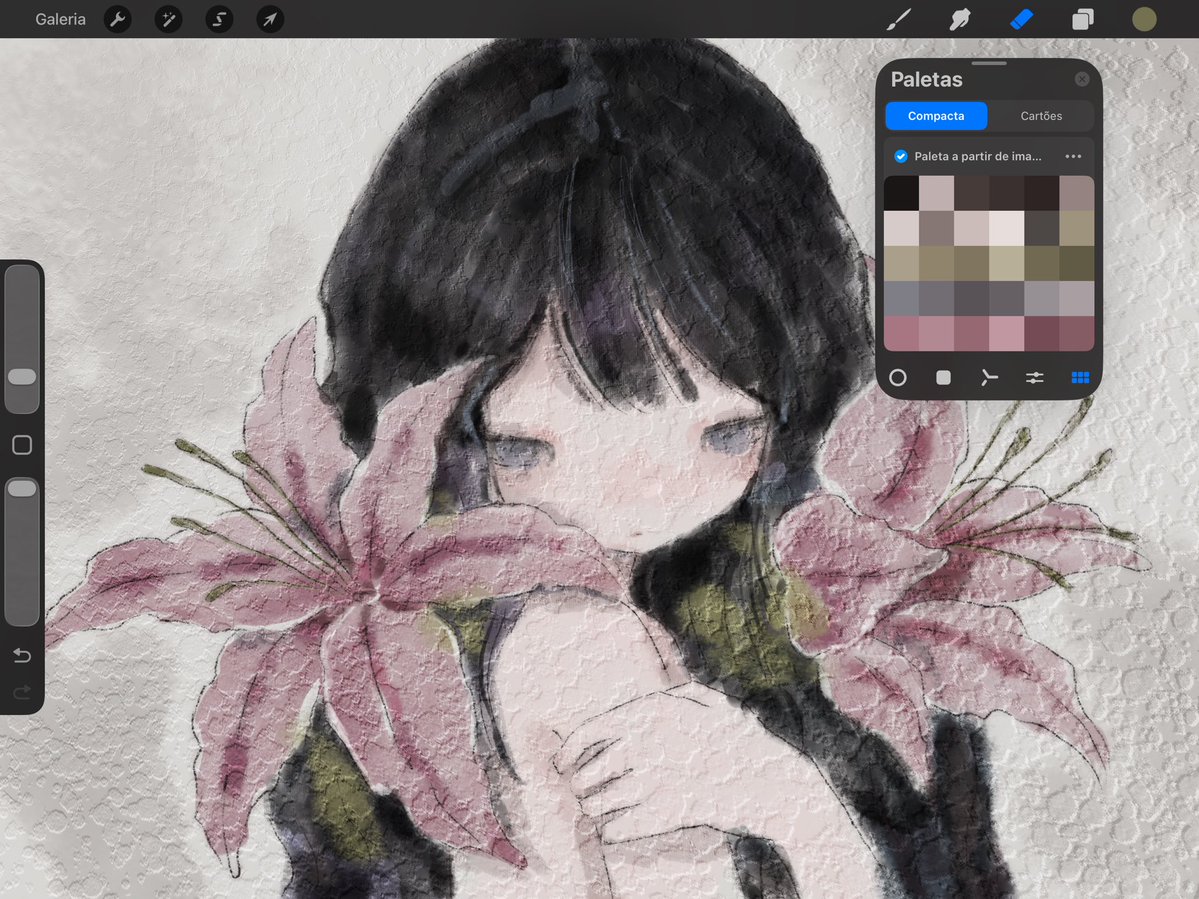Viewport: 1199px width, 899px height.
Task: Click the brush size slider handle
Action: pos(22,377)
